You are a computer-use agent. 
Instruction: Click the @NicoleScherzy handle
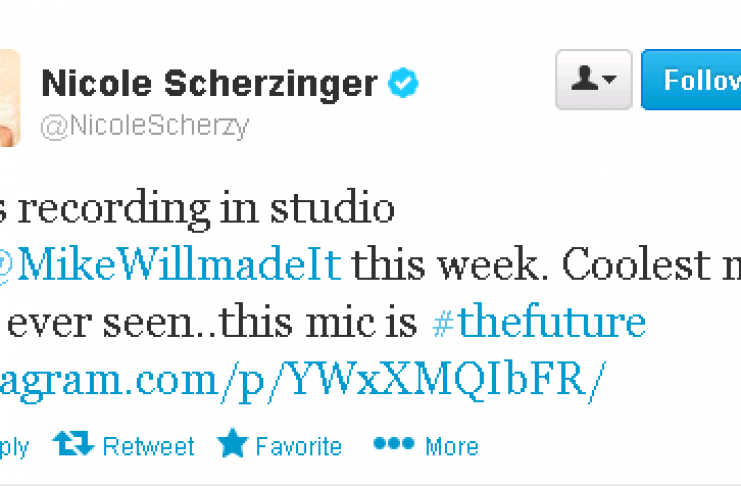144,126
